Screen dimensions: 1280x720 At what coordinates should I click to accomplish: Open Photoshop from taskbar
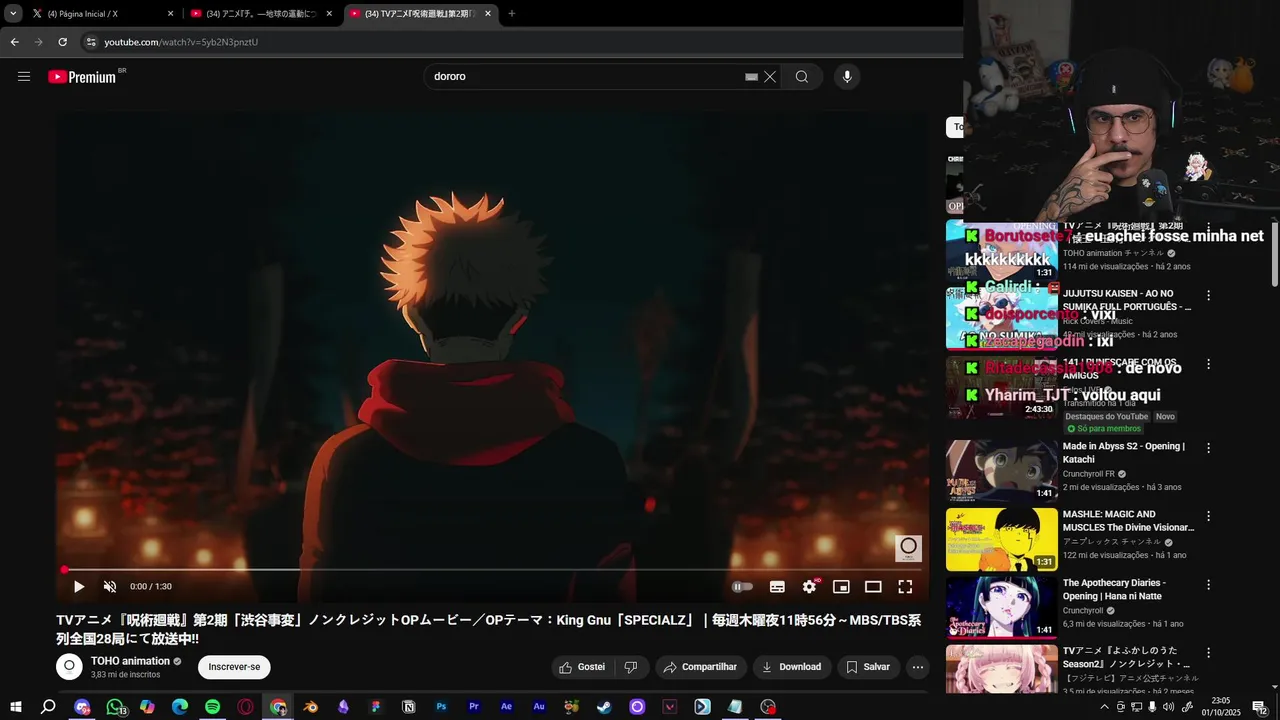pos(441,707)
